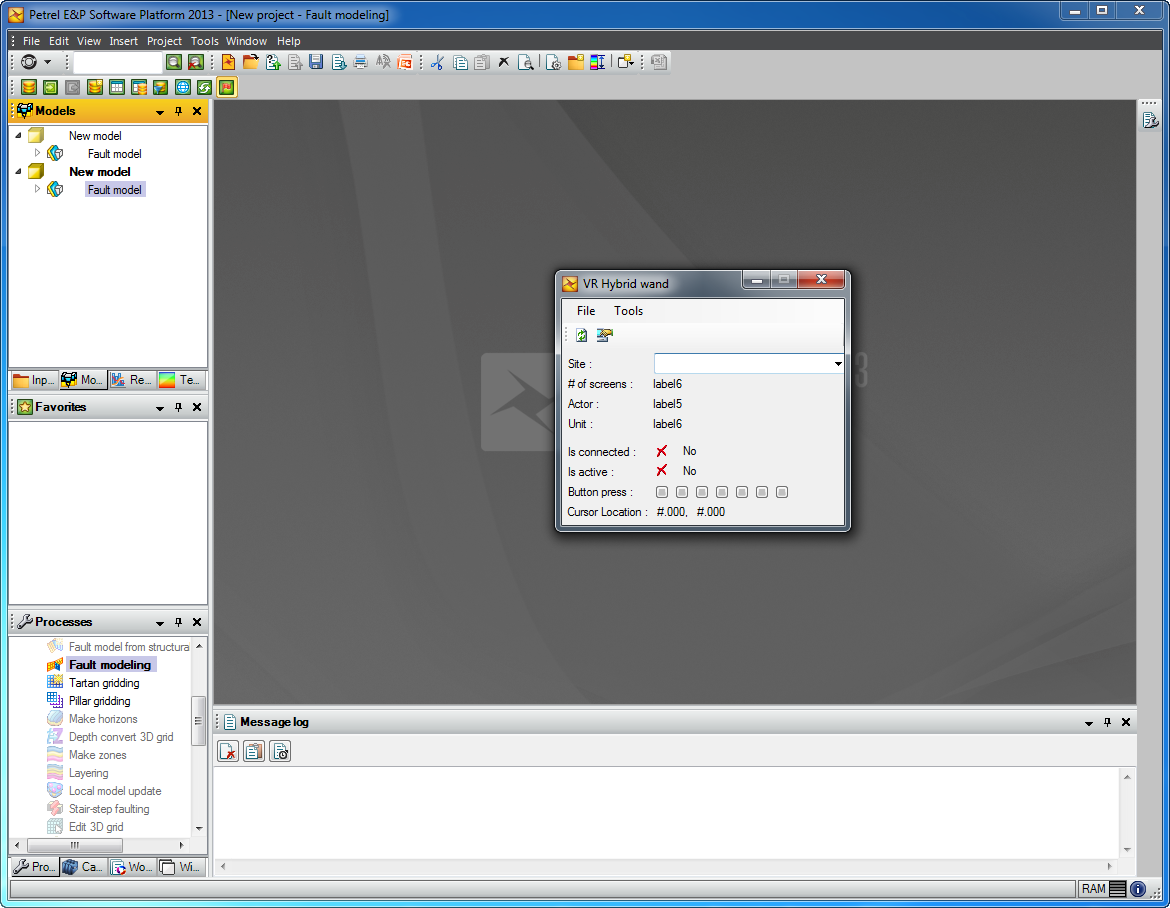
Task: Open the Models panel dropdown arrow
Action: (x=160, y=112)
